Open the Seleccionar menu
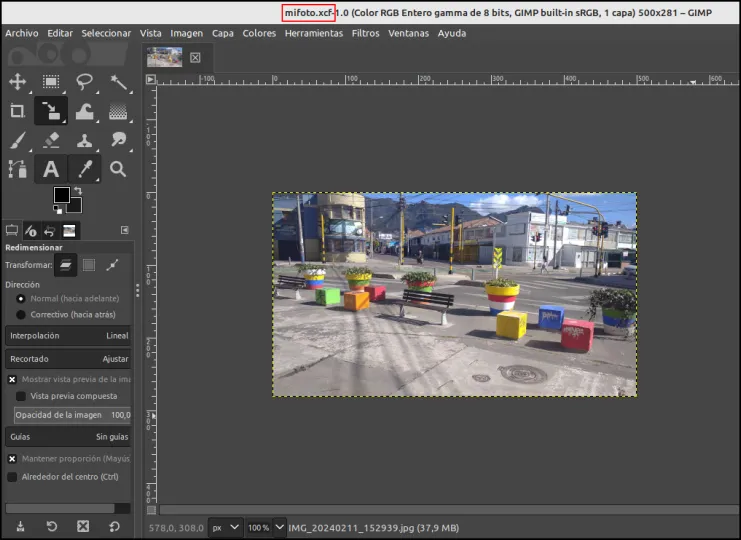741x540 pixels. coord(106,34)
